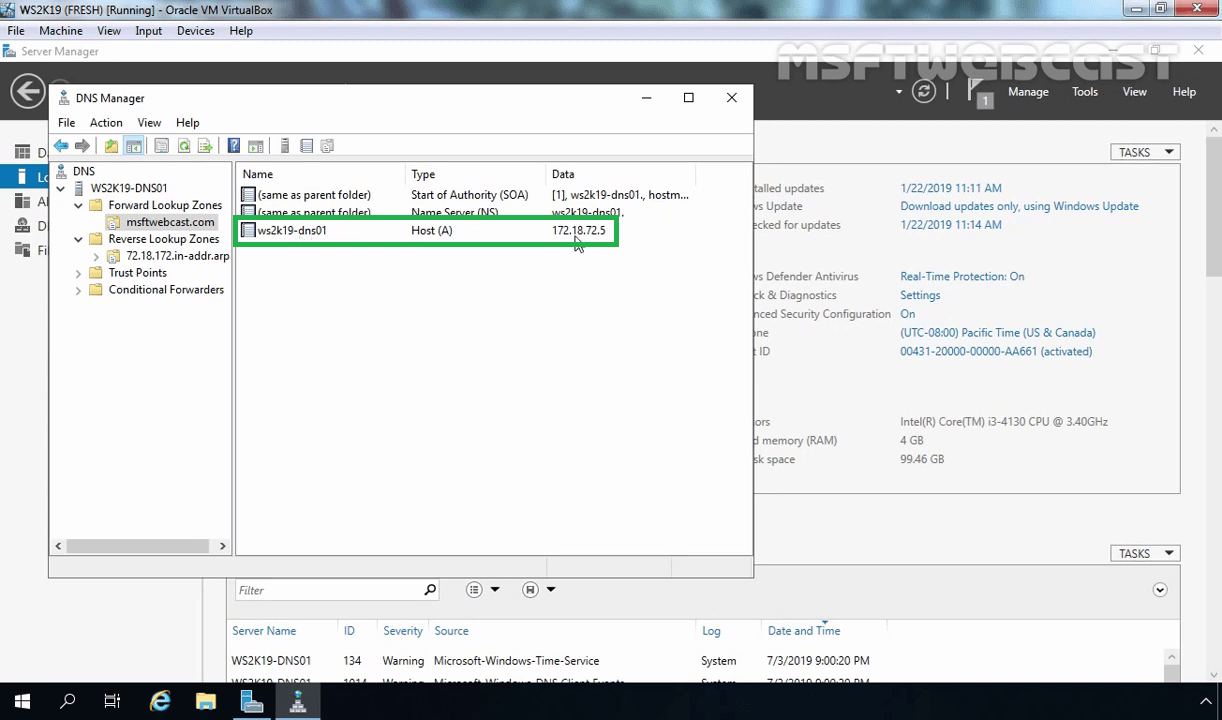Click the events Filter input field

(329, 590)
